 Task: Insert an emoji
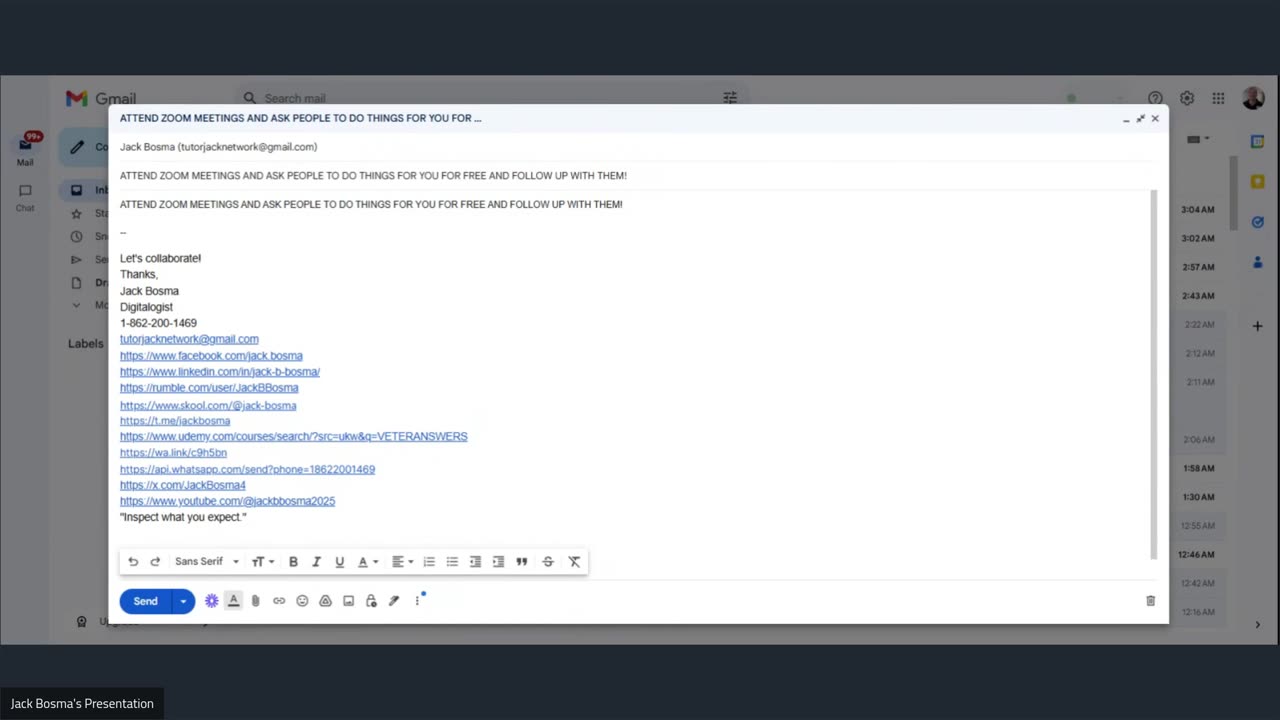point(302,601)
